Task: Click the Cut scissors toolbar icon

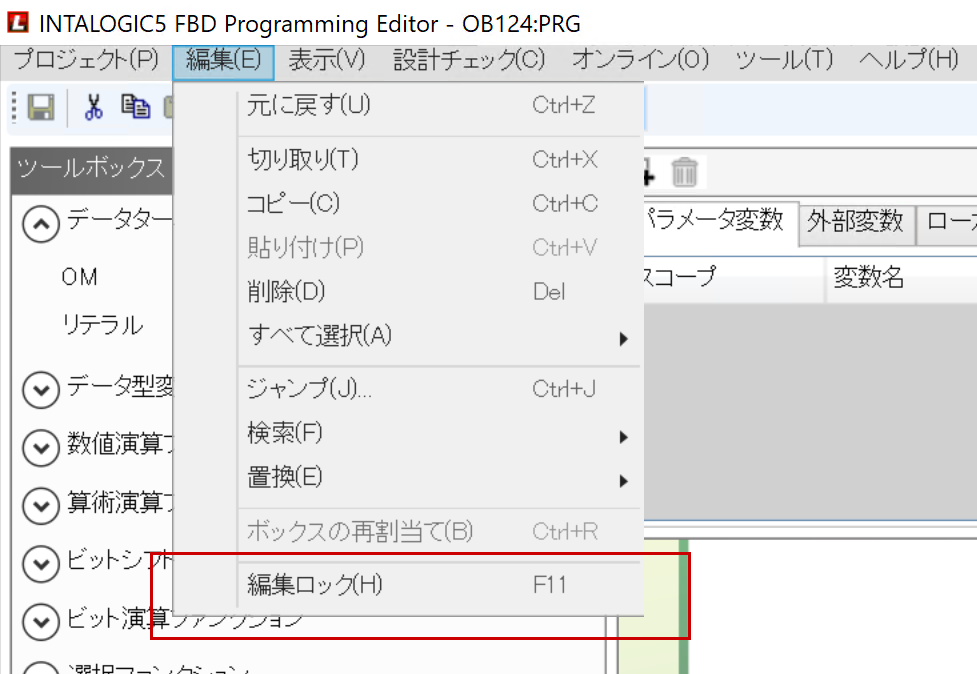Action: pyautogui.click(x=94, y=108)
